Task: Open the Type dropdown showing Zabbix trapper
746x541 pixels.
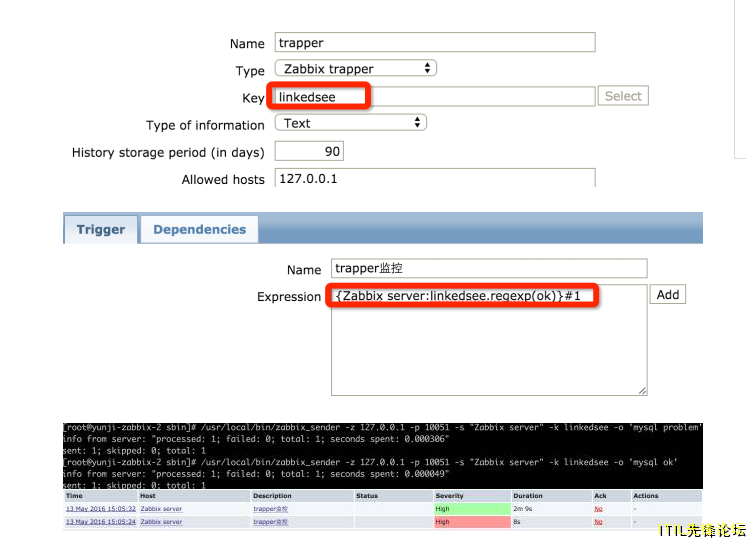Action: pyautogui.click(x=355, y=69)
